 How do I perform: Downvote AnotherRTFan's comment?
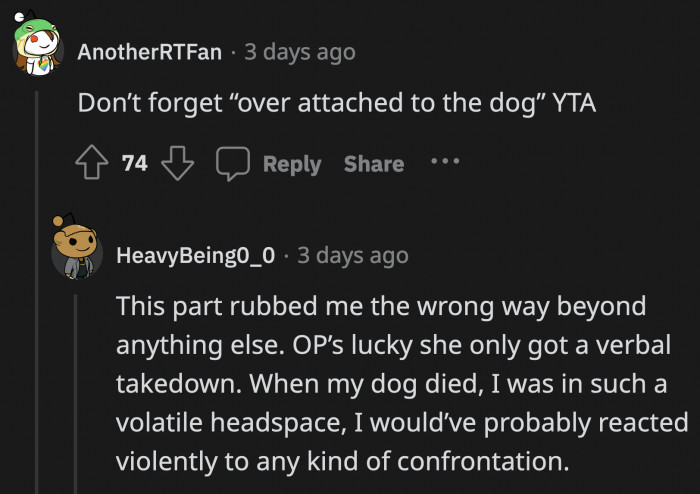(176, 164)
